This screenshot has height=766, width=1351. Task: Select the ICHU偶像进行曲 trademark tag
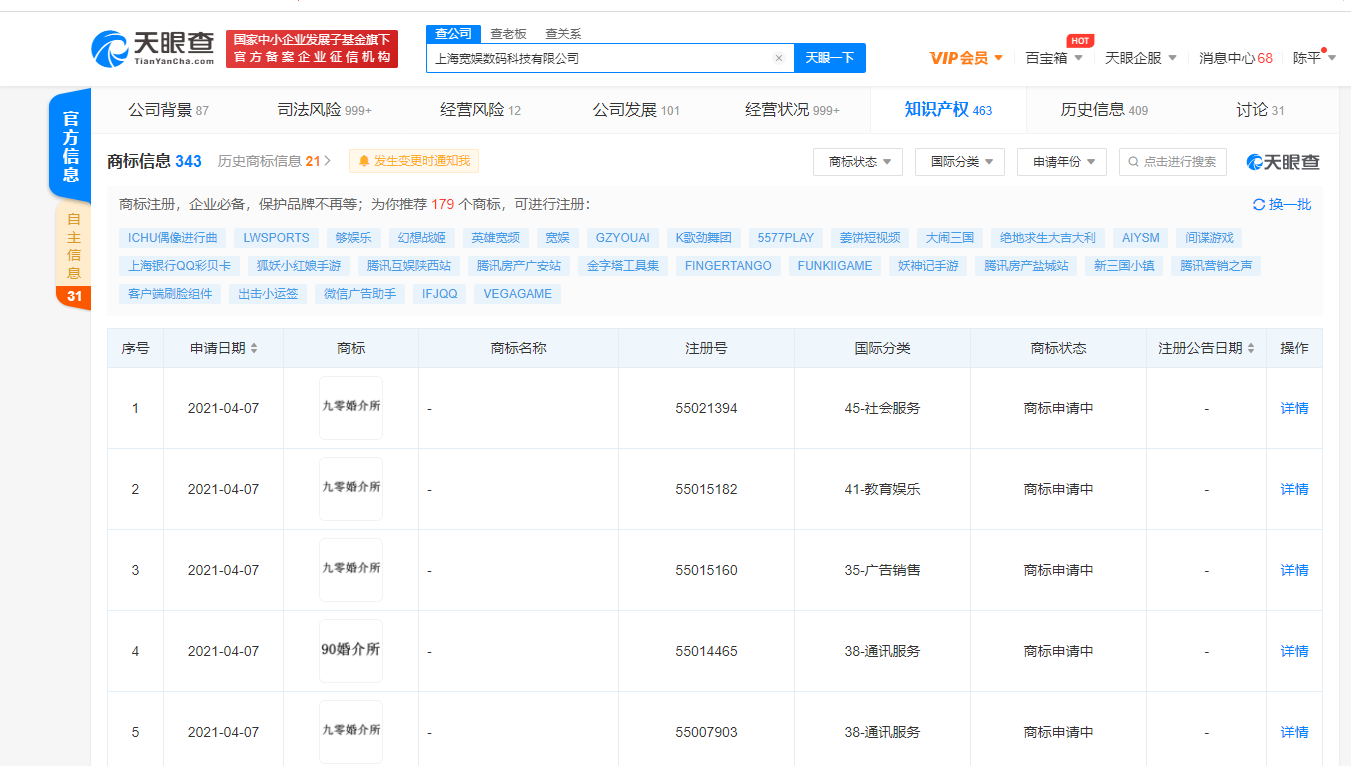coord(172,238)
